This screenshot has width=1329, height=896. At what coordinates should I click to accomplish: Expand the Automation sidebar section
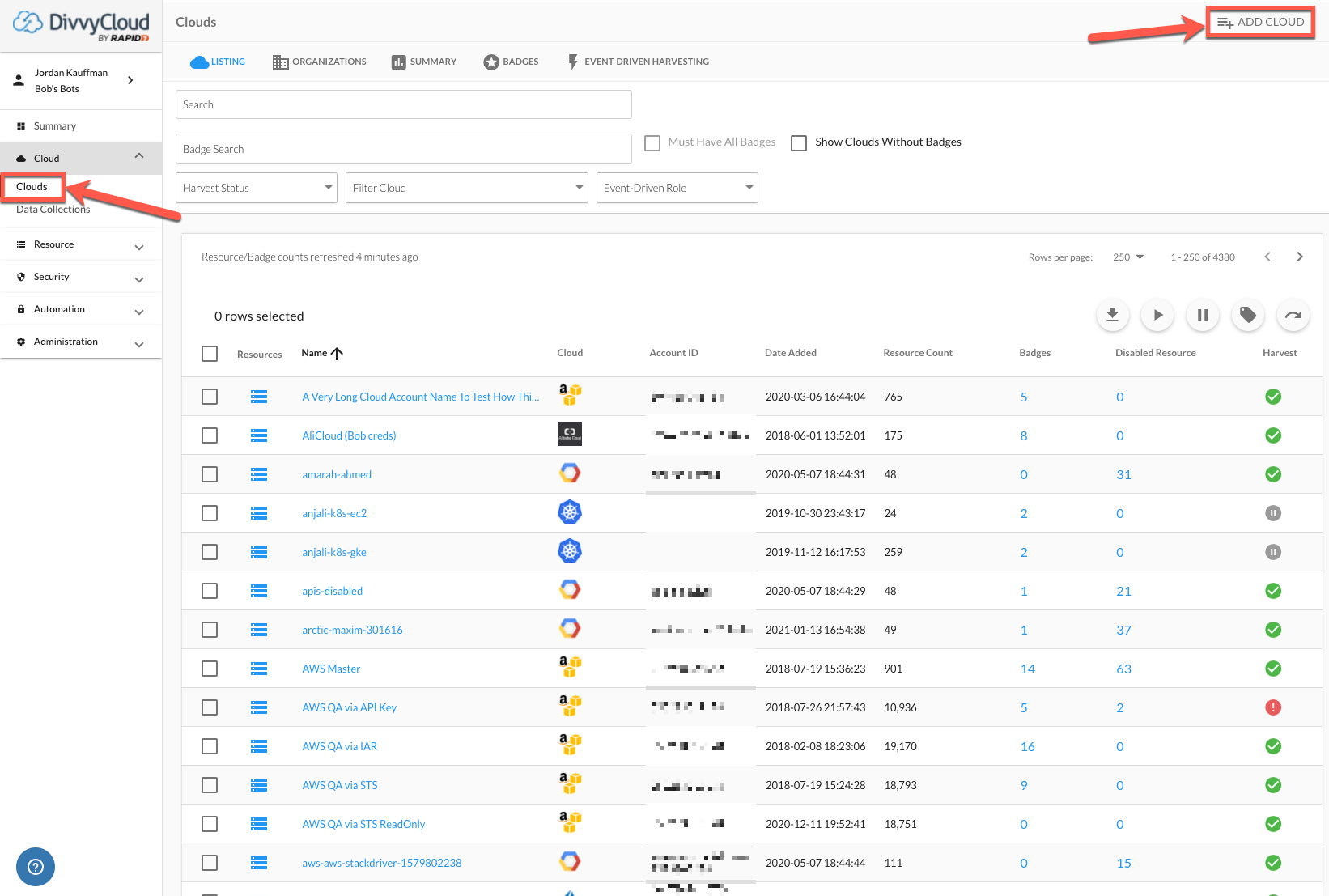tap(139, 312)
